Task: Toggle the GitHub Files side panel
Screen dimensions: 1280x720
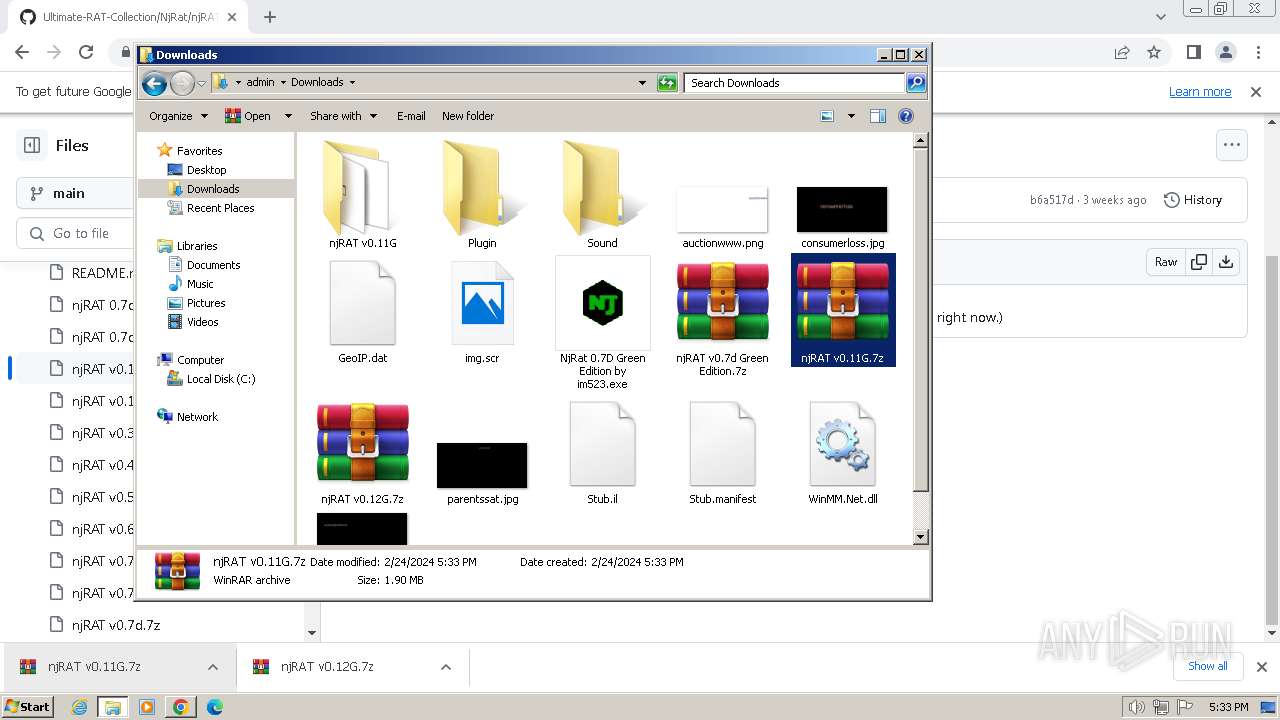Action: coord(32,145)
